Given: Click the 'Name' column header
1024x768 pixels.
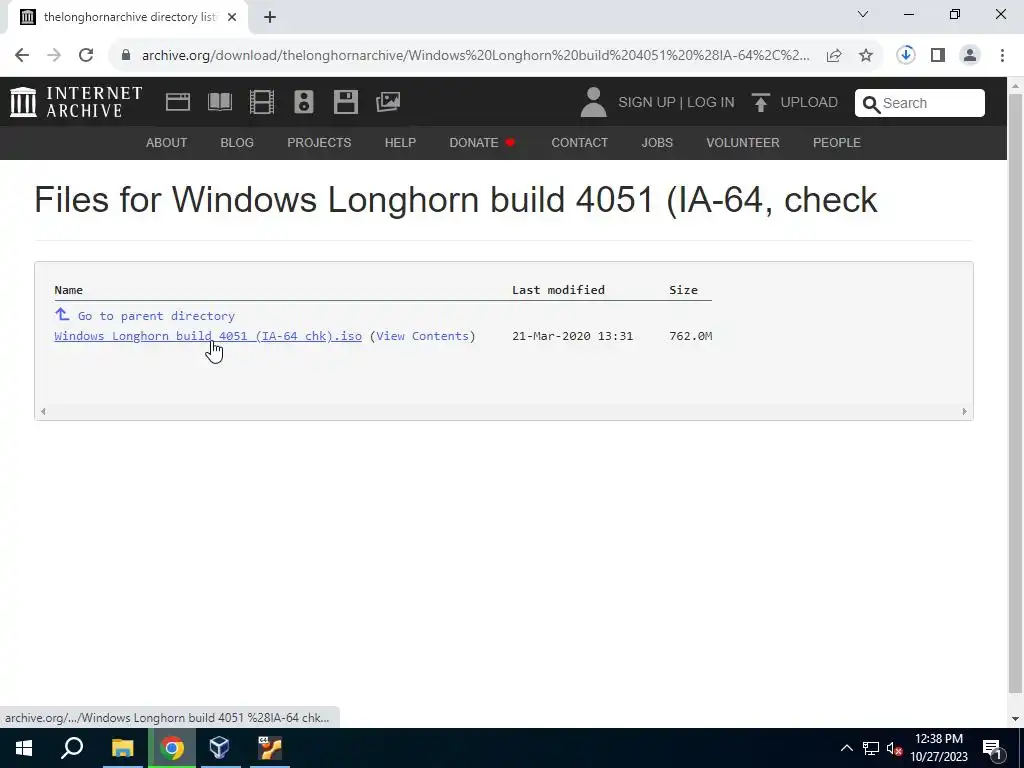Looking at the screenshot, I should pos(69,290).
